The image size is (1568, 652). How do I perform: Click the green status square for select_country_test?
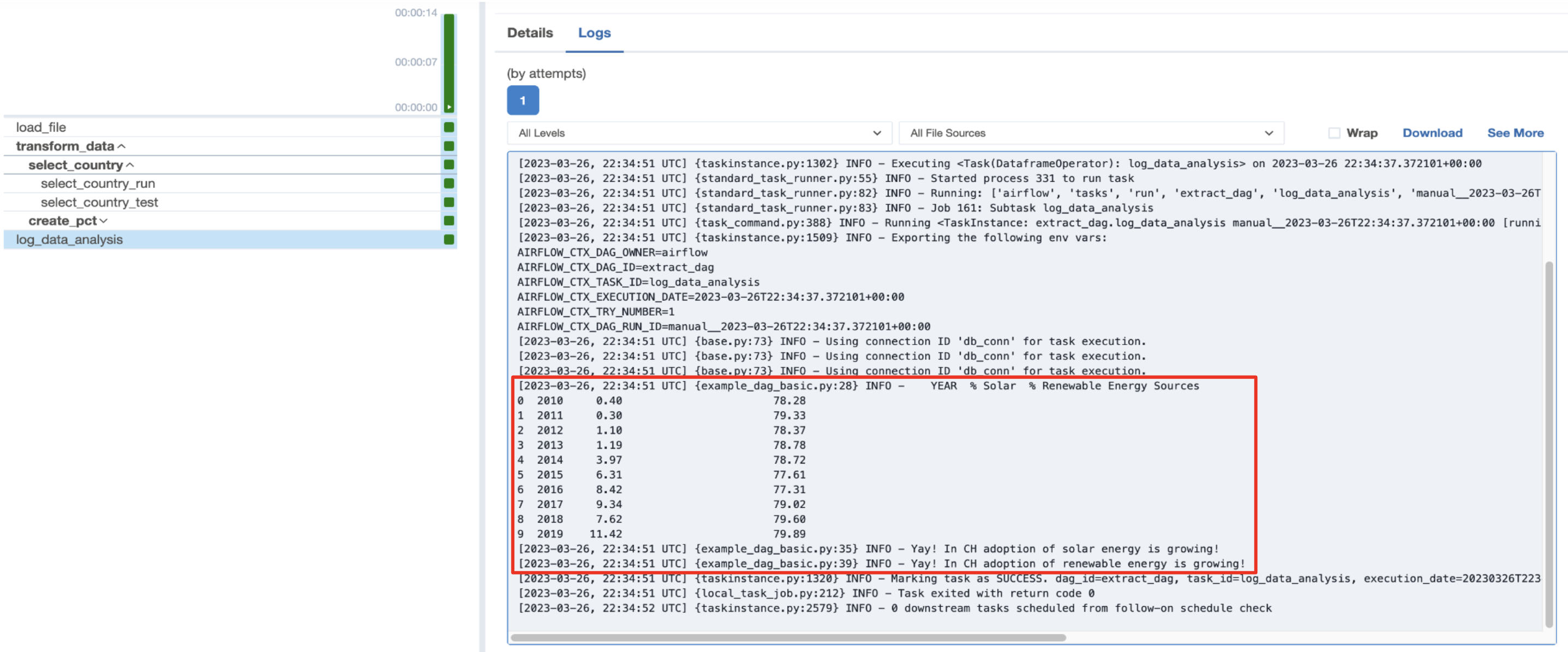[449, 202]
